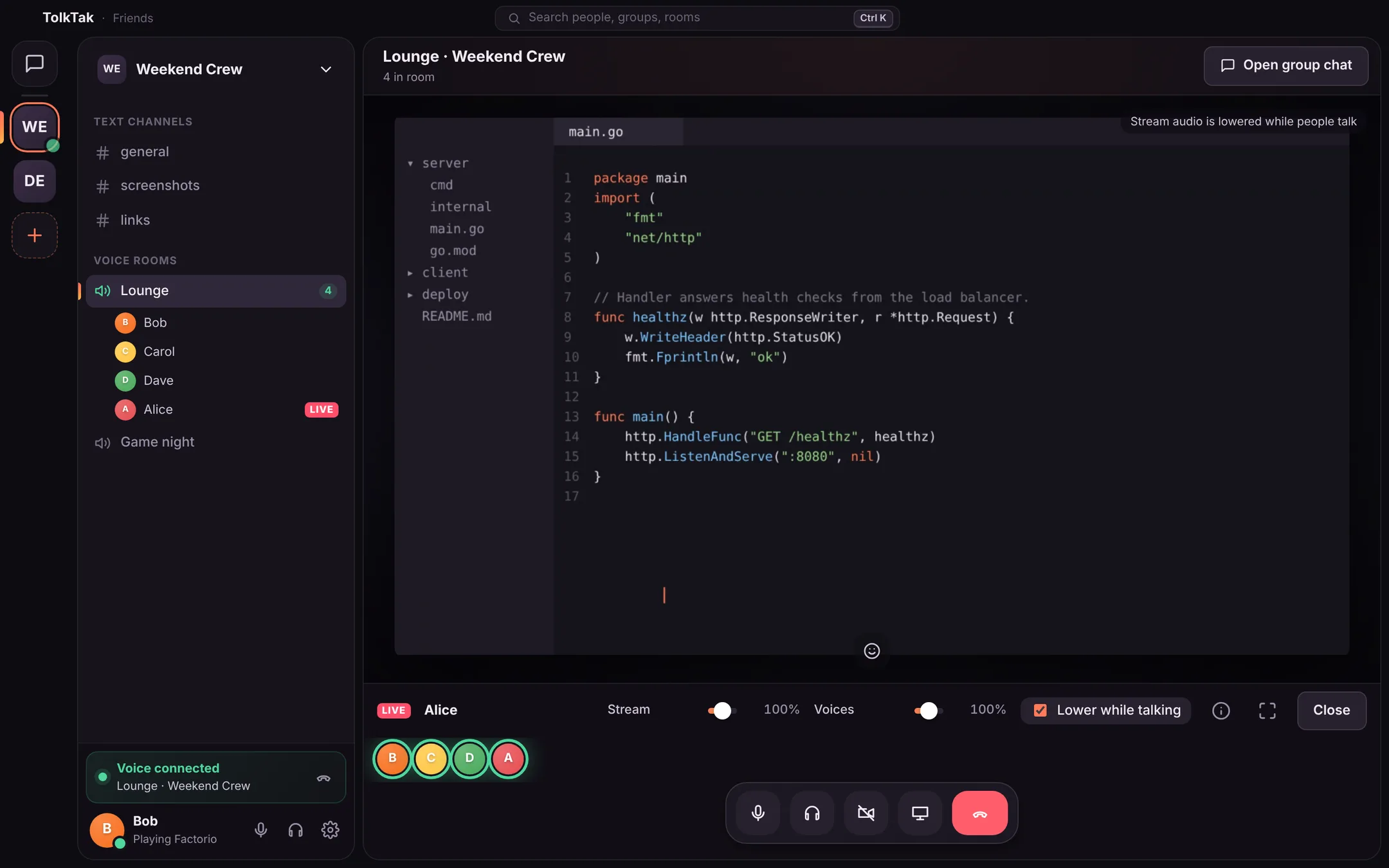The height and width of the screenshot is (868, 1389).
Task: Select the main.go editor tab
Action: pos(618,132)
